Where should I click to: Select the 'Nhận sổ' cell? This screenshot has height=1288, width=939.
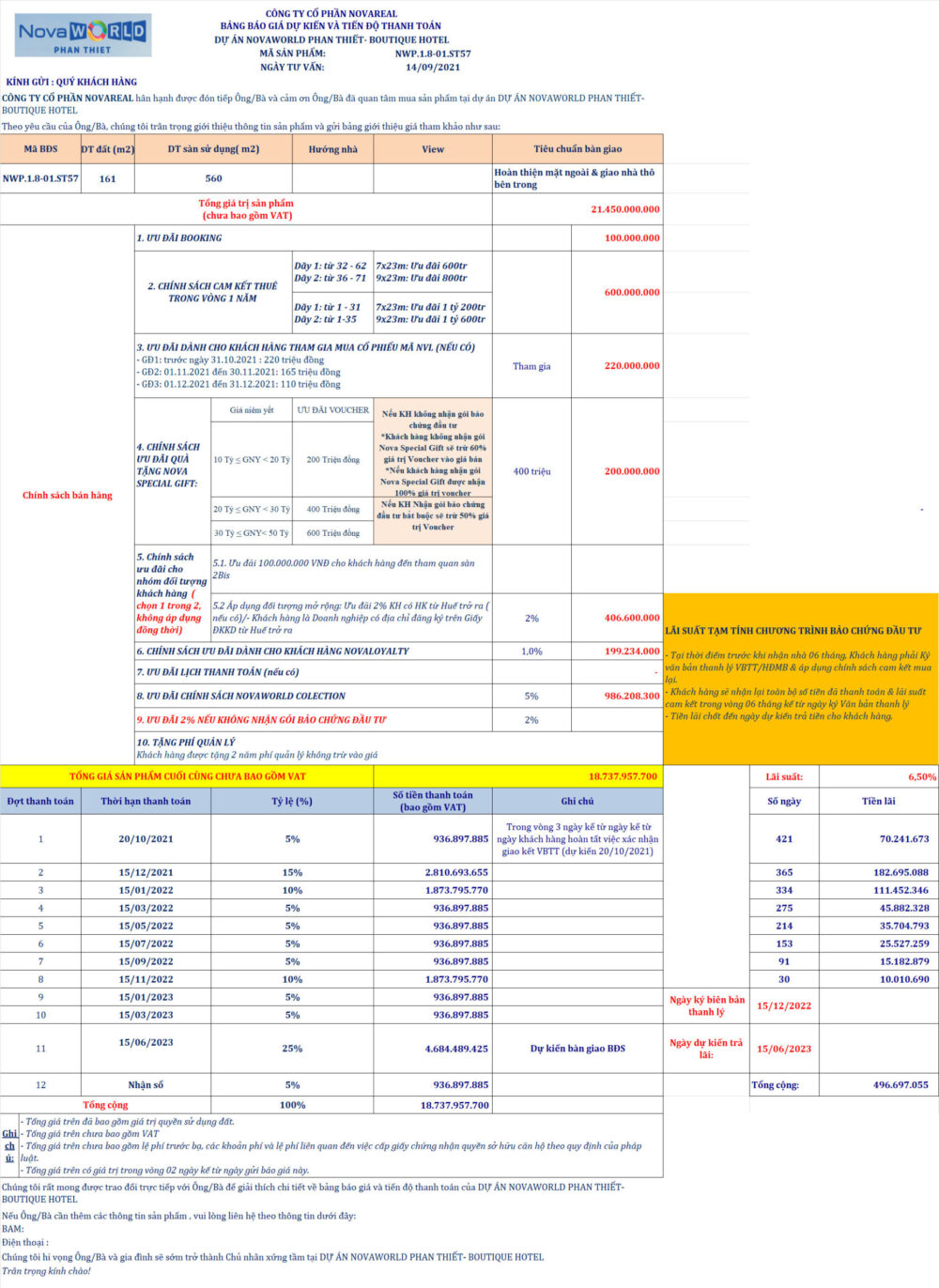coord(146,1084)
